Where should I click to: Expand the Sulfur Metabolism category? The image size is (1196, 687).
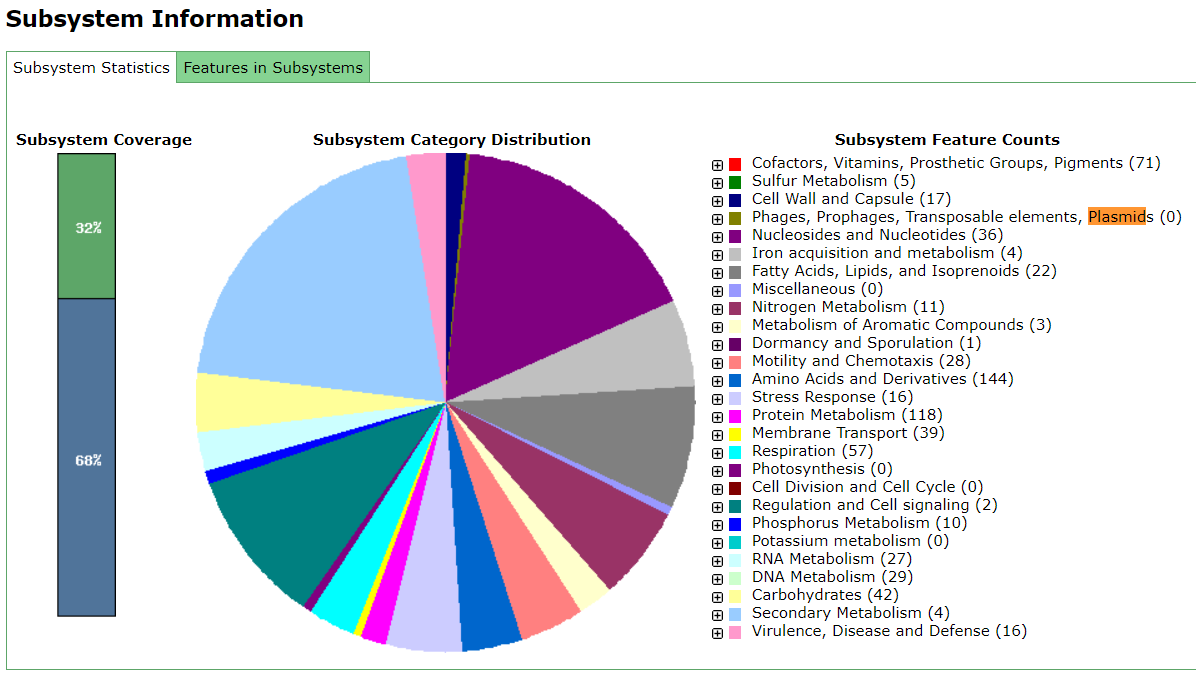pyautogui.click(x=717, y=183)
